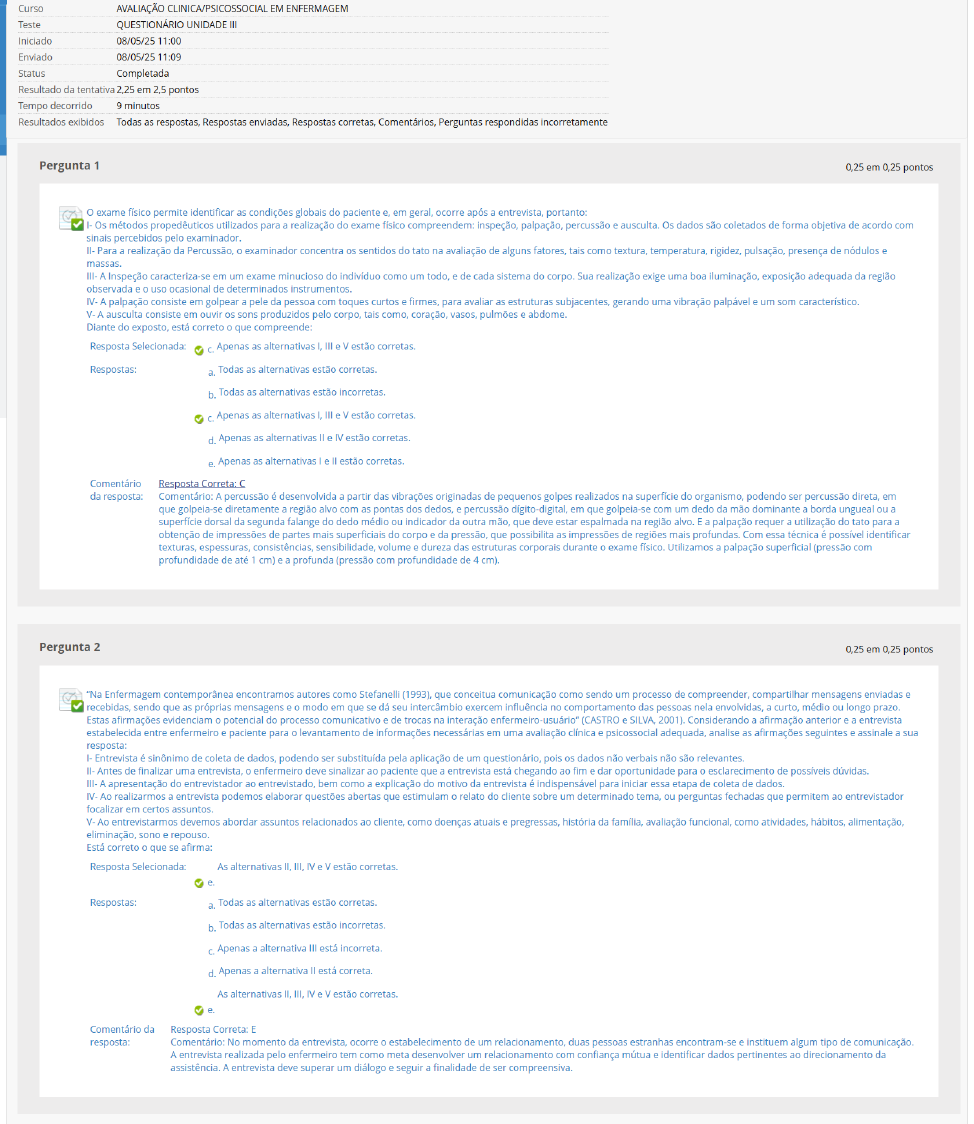The image size is (974, 1124).
Task: Click Pergunta 2 option 'Todas as alternativas estão incorretas'
Action: click(301, 925)
